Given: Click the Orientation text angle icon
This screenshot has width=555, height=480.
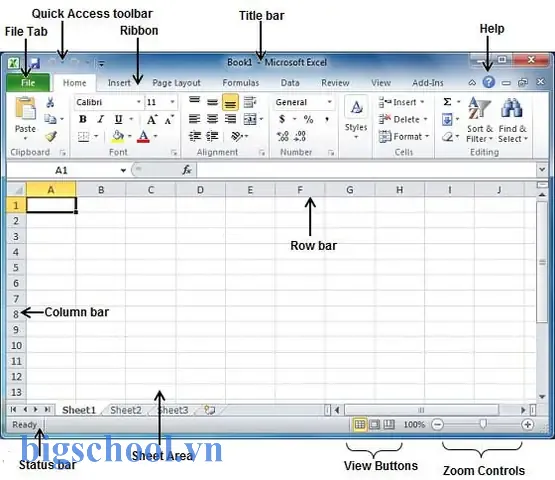Looking at the screenshot, I should [236, 136].
